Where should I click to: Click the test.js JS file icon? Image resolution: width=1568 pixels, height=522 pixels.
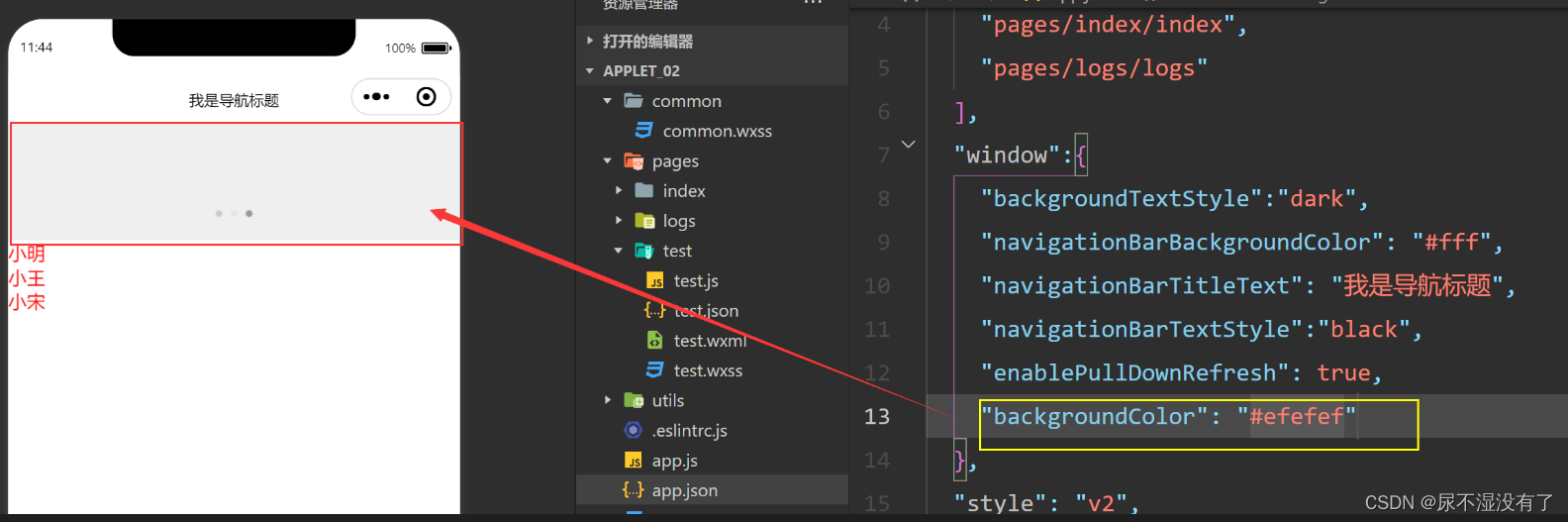pyautogui.click(x=655, y=281)
